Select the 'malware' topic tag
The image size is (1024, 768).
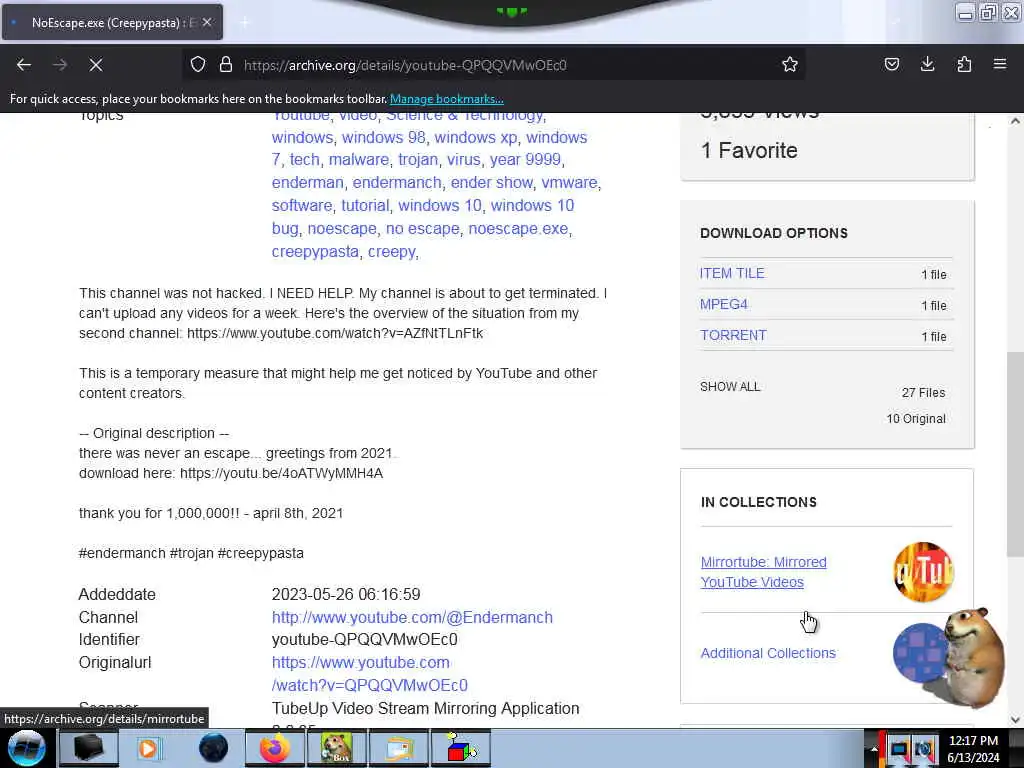coord(359,160)
